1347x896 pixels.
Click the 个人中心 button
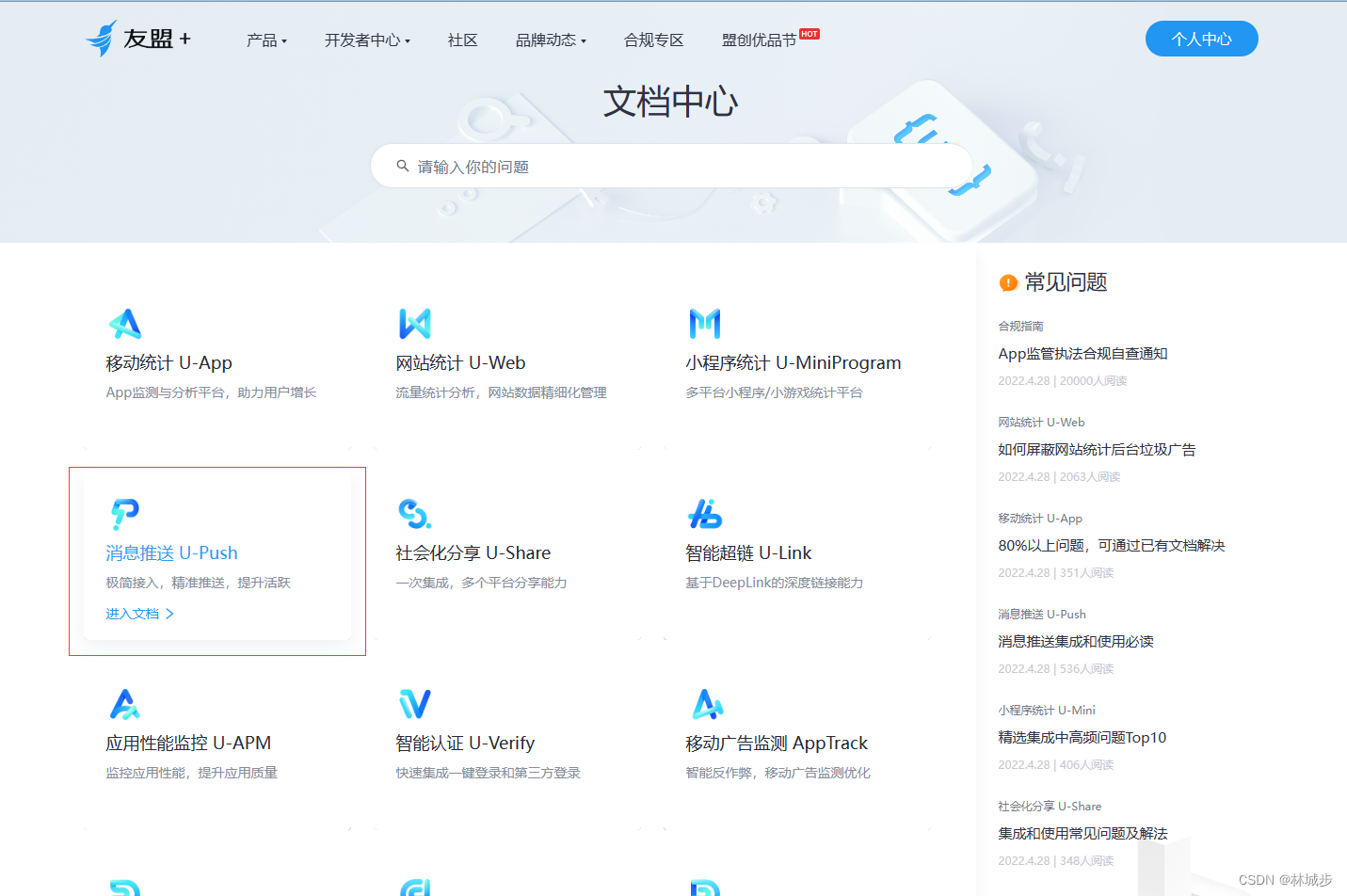tap(1201, 39)
